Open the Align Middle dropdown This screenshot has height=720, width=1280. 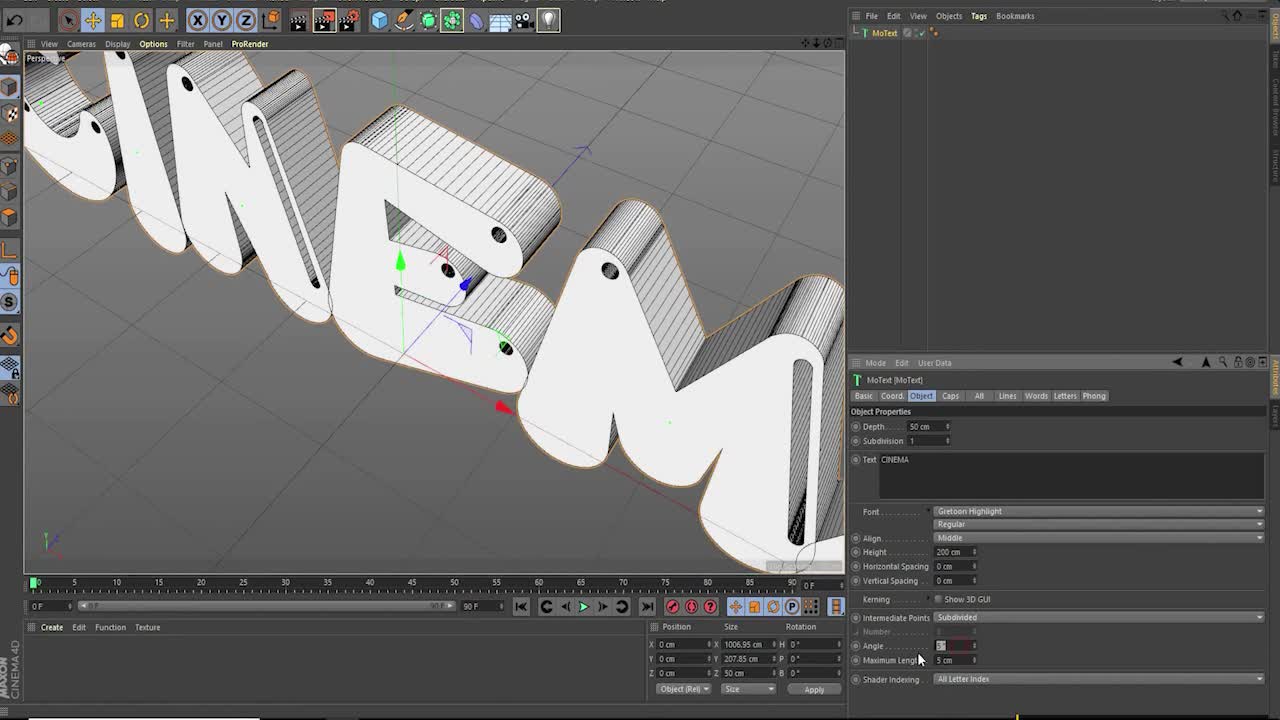[1099, 538]
